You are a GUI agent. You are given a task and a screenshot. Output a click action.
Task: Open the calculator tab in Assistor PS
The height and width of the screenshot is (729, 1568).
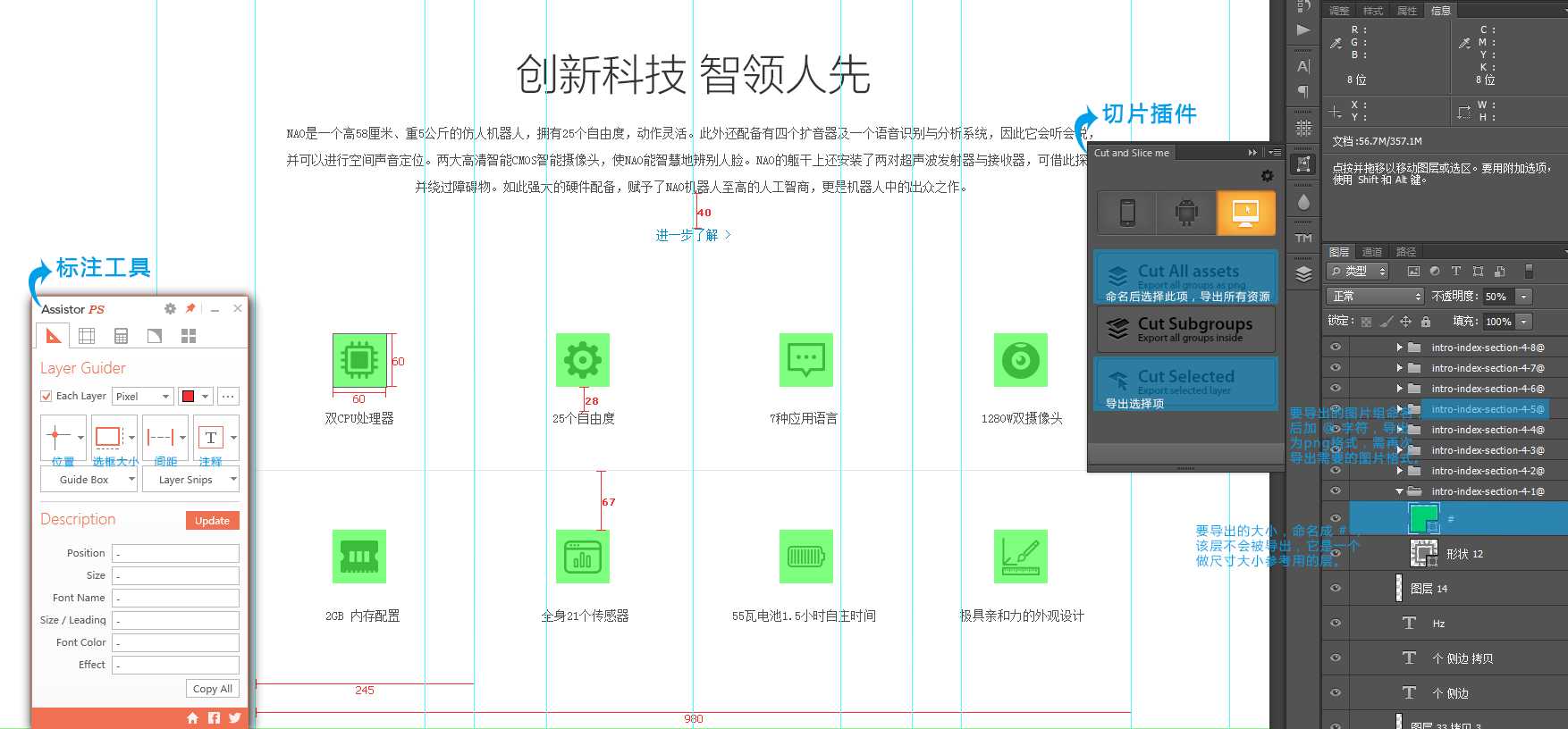121,336
